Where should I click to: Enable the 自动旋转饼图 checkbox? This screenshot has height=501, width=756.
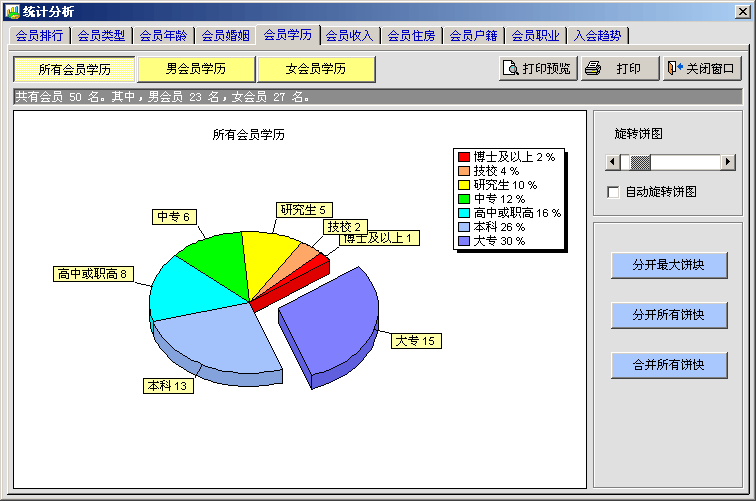613,192
